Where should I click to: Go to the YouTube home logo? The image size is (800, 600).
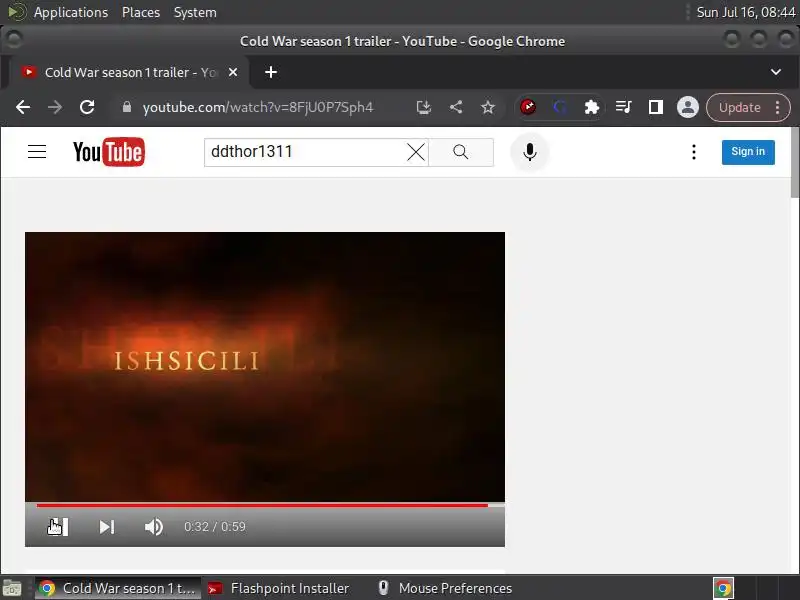[109, 152]
